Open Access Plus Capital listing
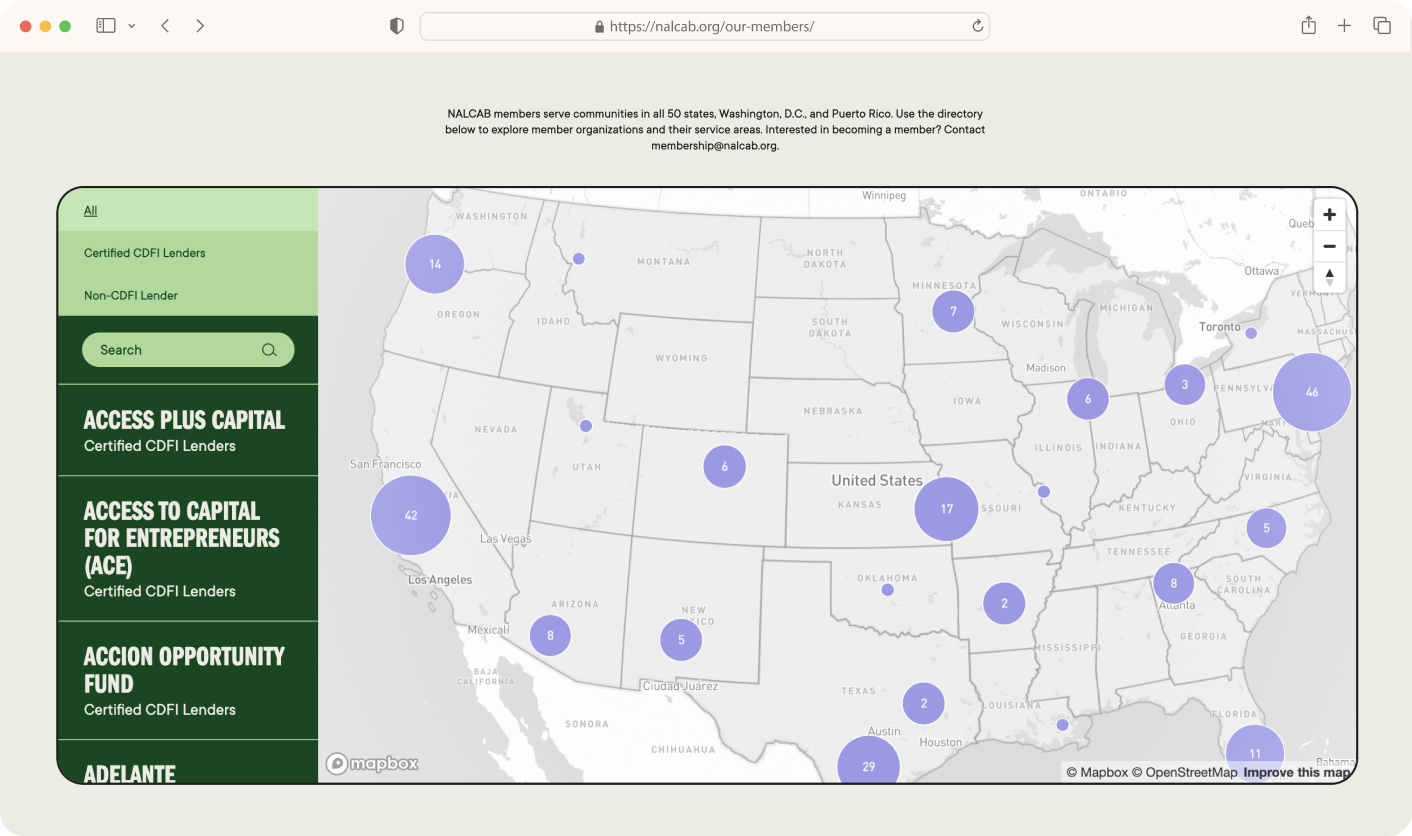The image size is (1412, 836). (188, 430)
